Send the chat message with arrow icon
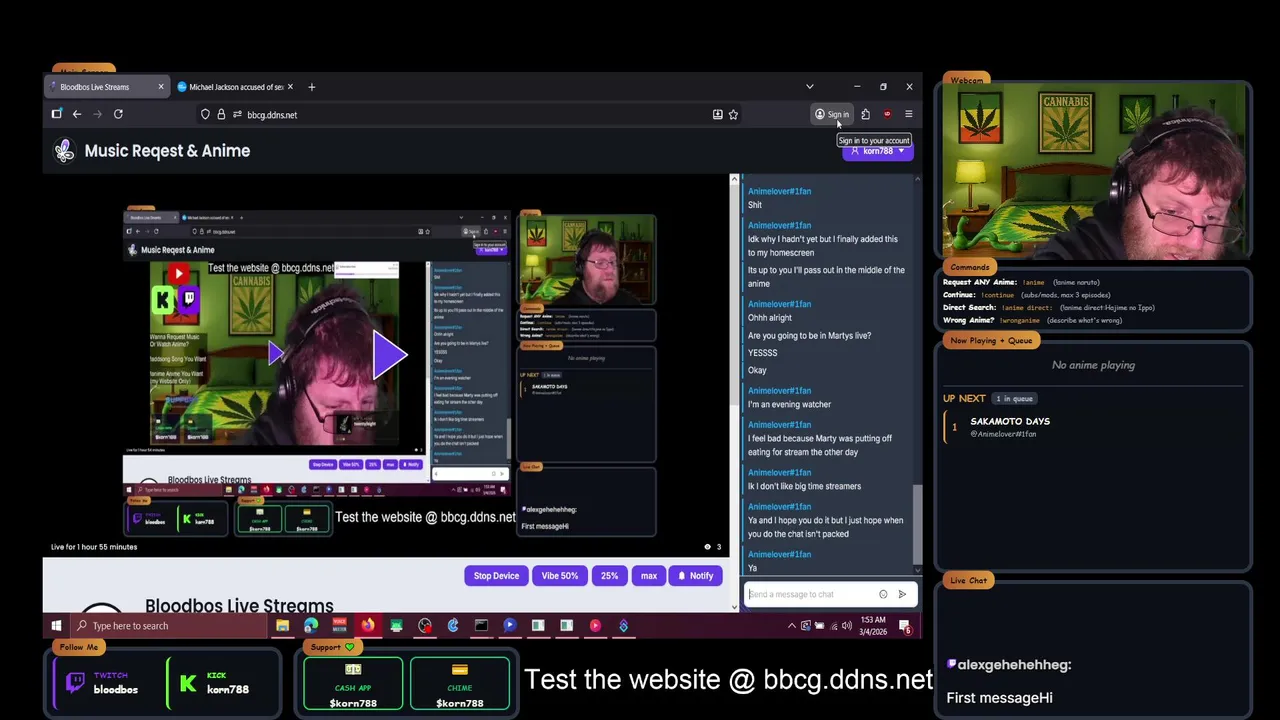1280x720 pixels. click(x=902, y=594)
